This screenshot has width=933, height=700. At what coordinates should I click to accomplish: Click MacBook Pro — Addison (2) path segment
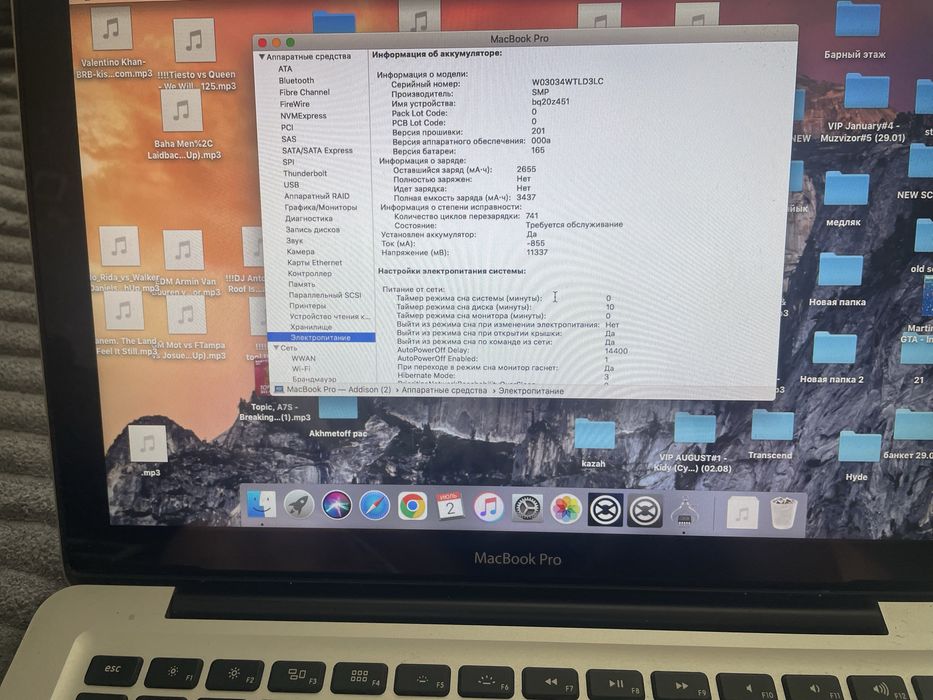click(x=339, y=389)
